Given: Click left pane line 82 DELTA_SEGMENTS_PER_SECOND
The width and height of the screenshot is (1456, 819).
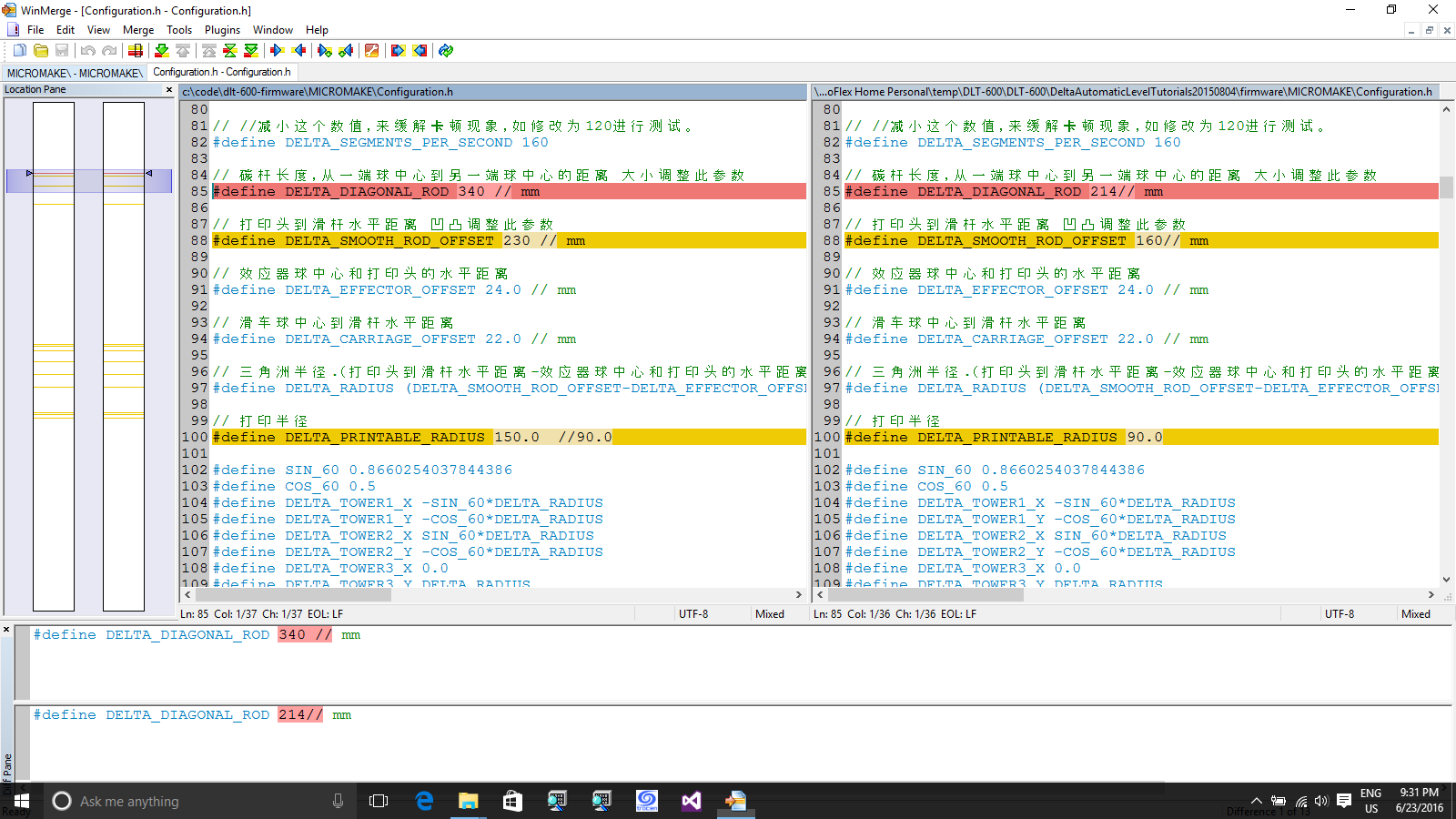Looking at the screenshot, I should click(380, 142).
